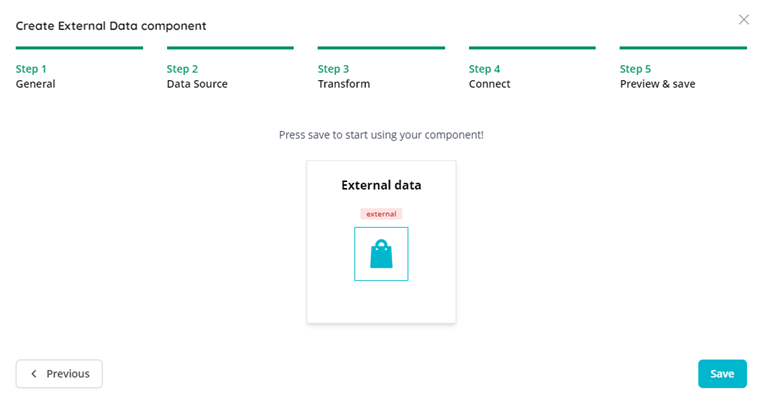Click the progress bar above Step 2
This screenshot has width=762, height=403.
(x=230, y=48)
